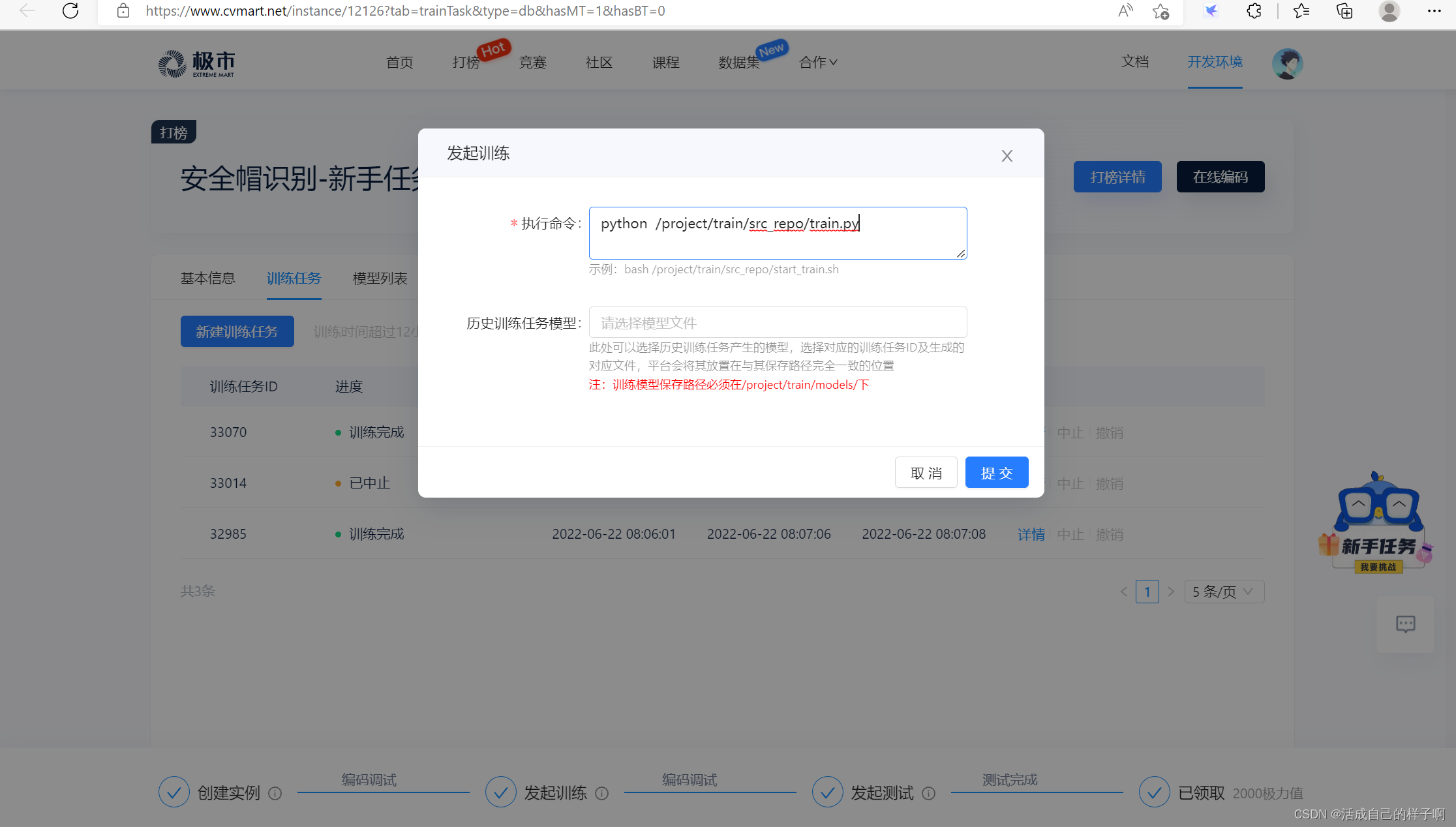Screen dimensions: 1456x827
Task: Click the chat feedback bubble icon
Action: pyautogui.click(x=1405, y=624)
